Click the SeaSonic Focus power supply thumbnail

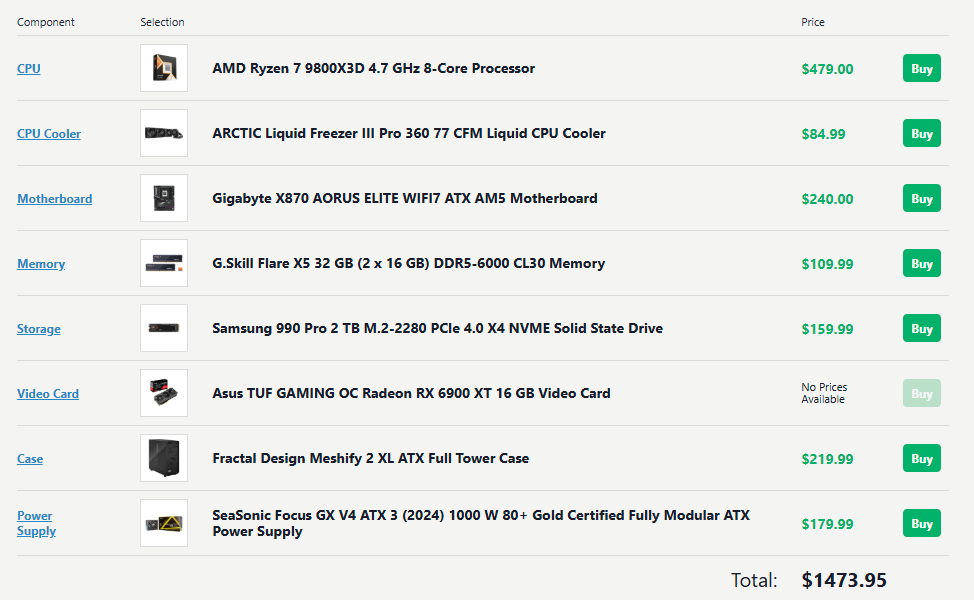pyautogui.click(x=164, y=523)
